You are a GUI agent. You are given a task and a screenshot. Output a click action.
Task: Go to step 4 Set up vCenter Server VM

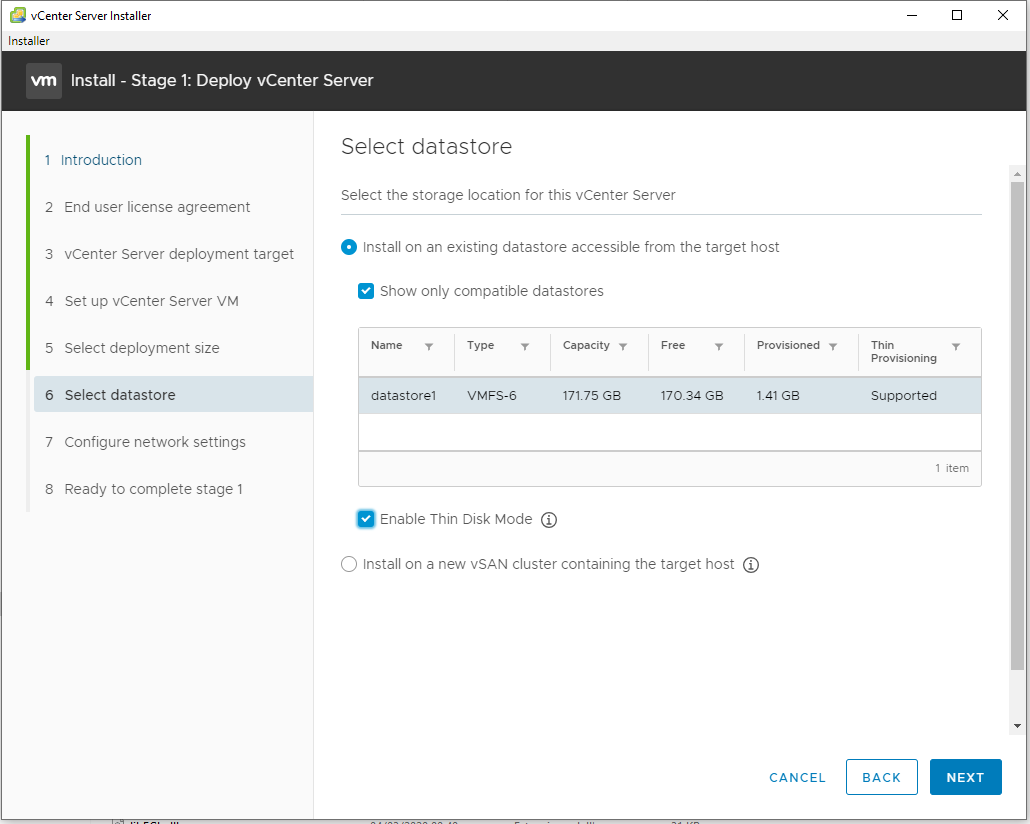click(x=142, y=301)
